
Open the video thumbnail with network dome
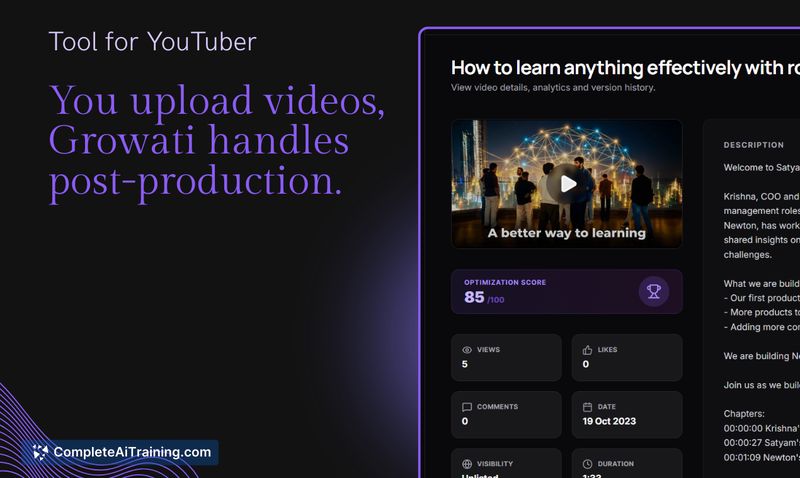coord(567,184)
